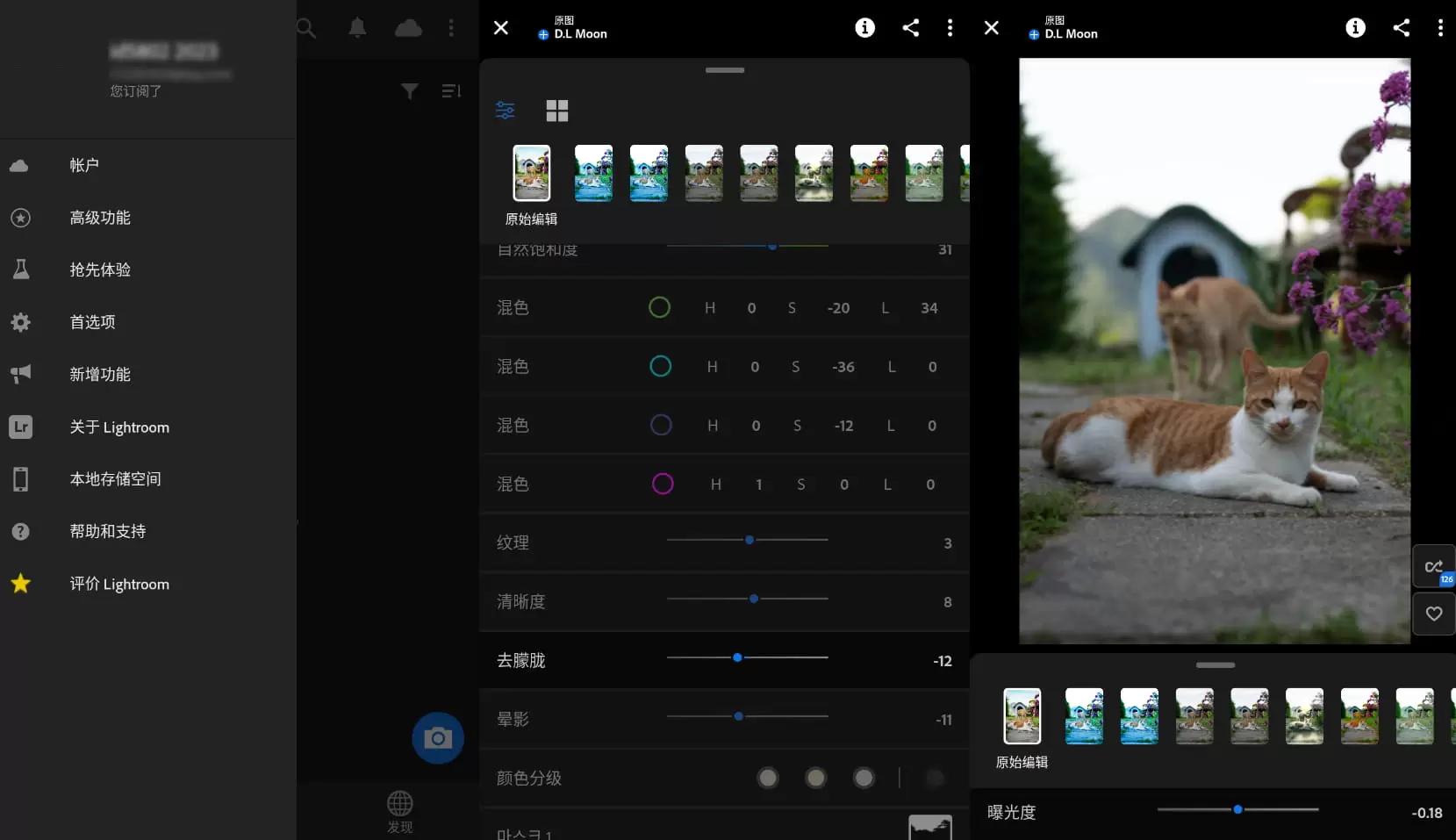
Task: Tap the drag handle above the right thumbnails
Action: point(1216,665)
